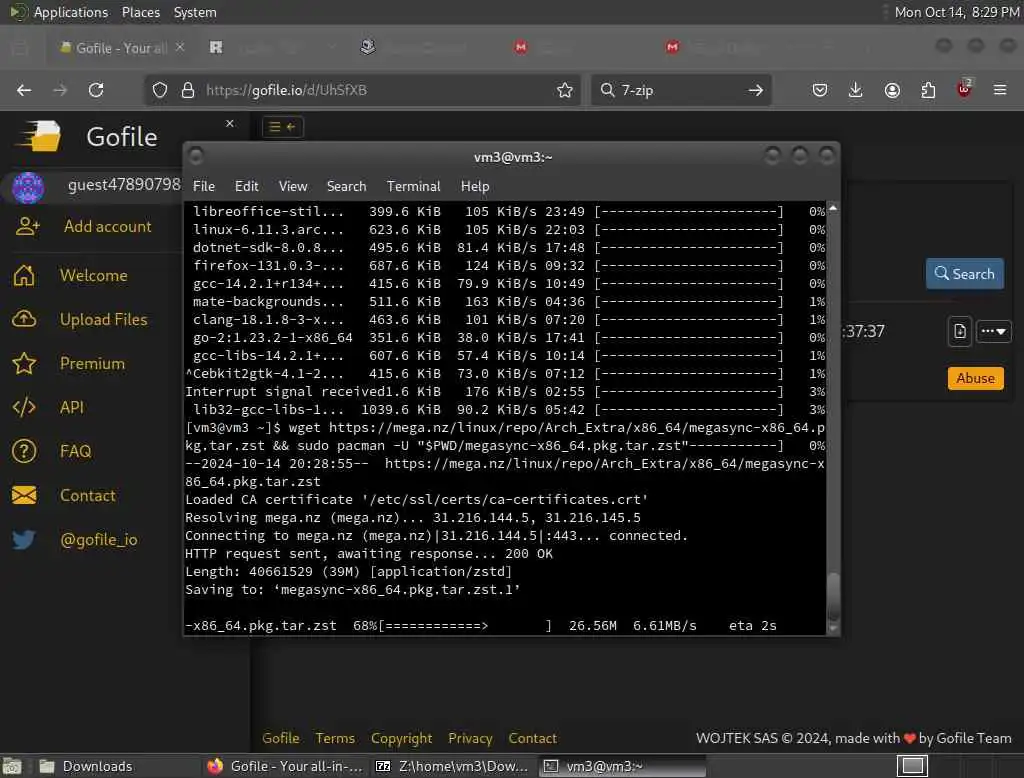Screen dimensions: 1024x778
Task: Open the footer Terms link
Action: tap(335, 738)
